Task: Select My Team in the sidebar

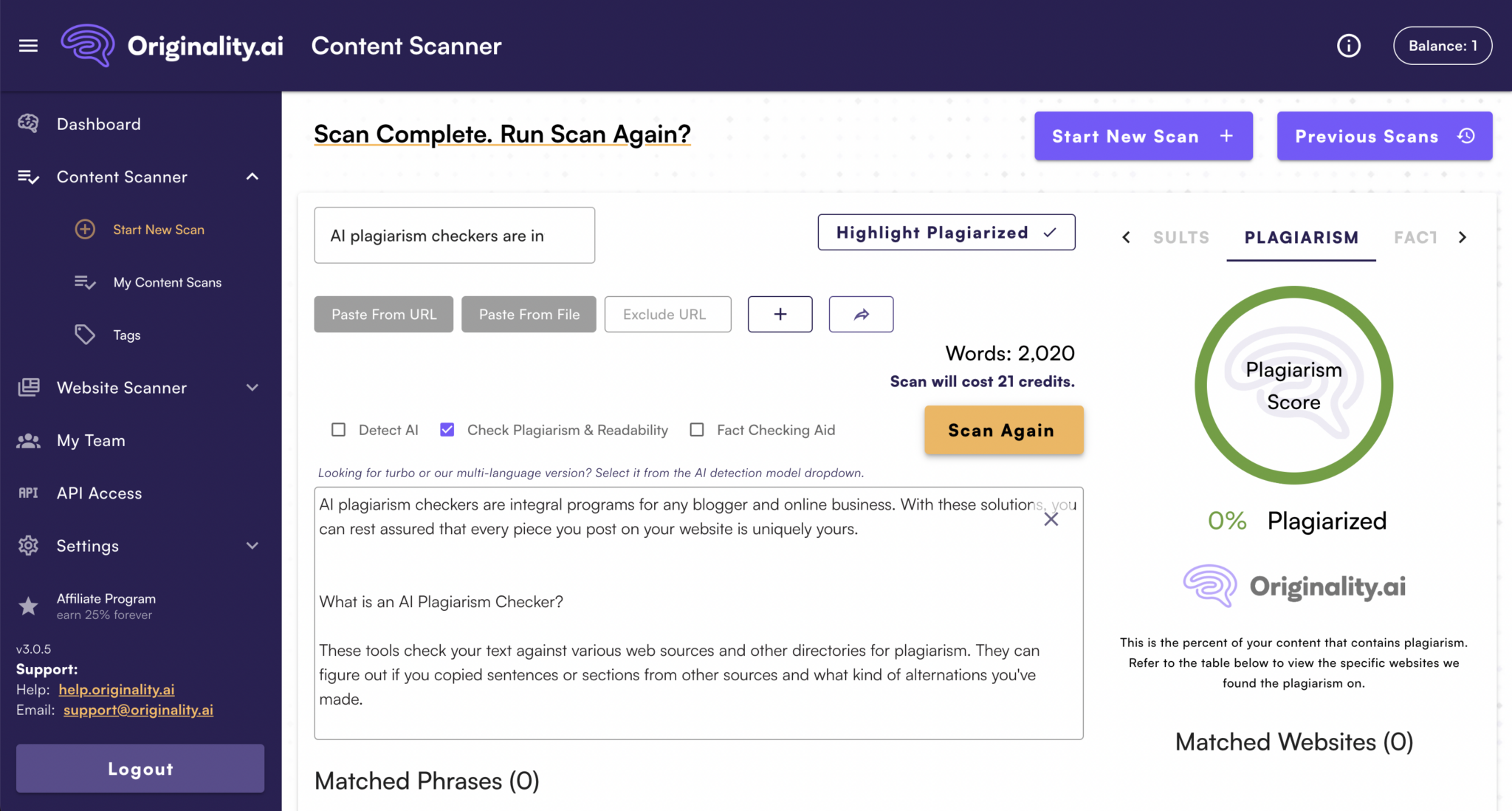Action: pos(90,440)
